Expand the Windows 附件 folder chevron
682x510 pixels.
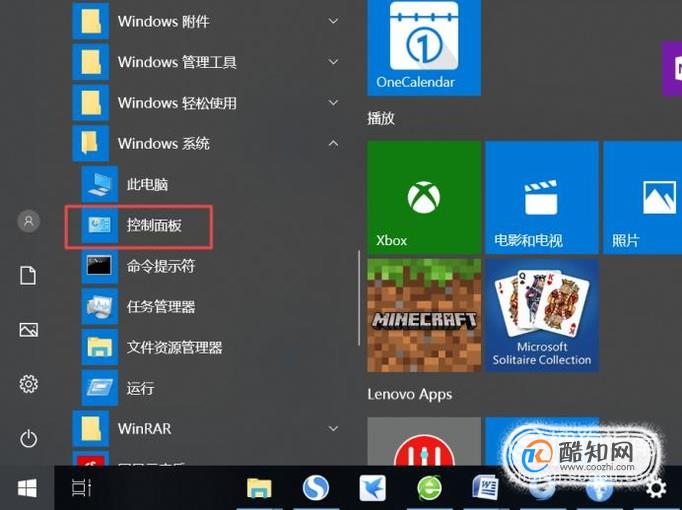click(x=333, y=21)
